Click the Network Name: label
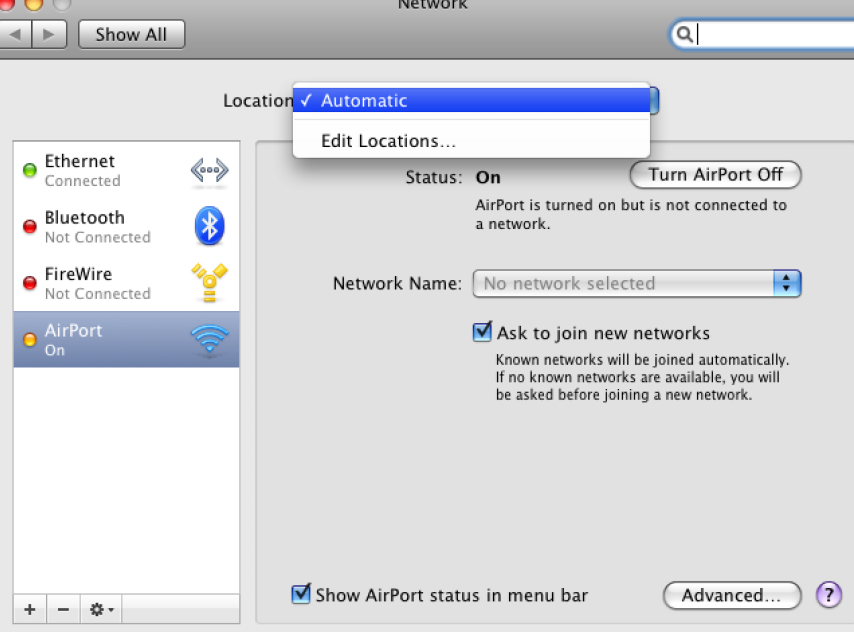 397,283
